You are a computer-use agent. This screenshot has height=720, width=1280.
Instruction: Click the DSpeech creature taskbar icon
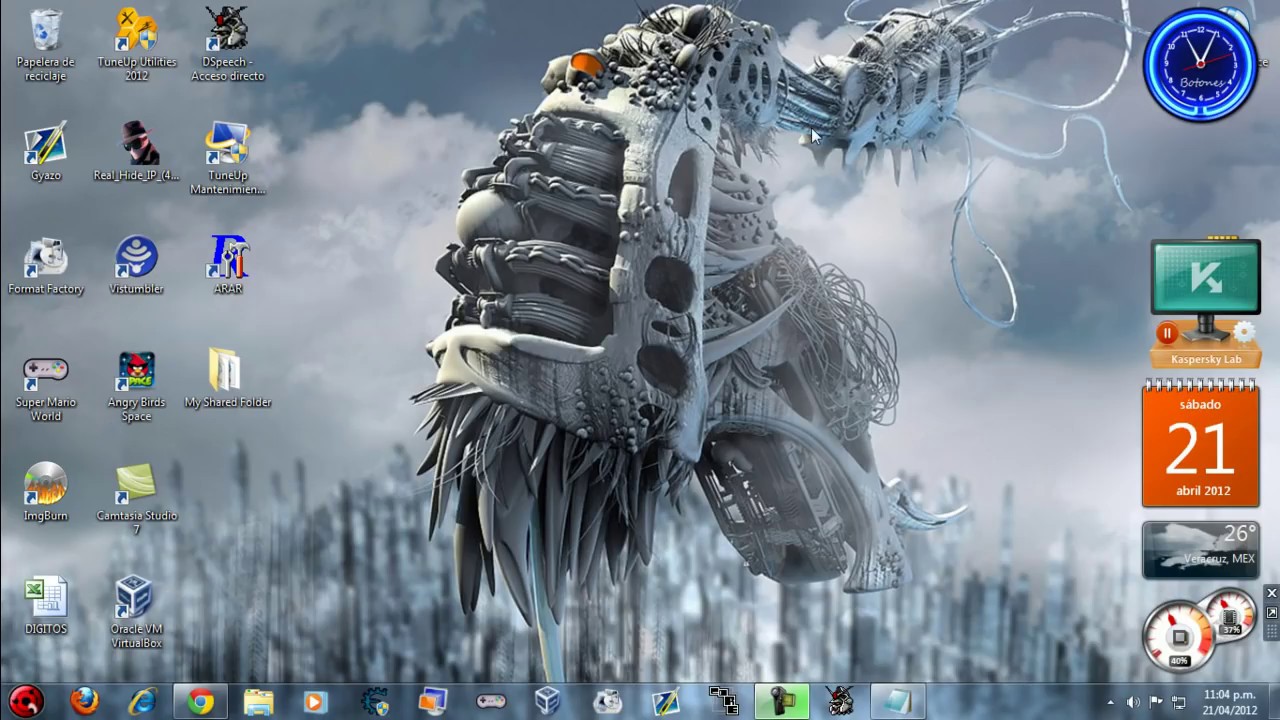[840, 701]
